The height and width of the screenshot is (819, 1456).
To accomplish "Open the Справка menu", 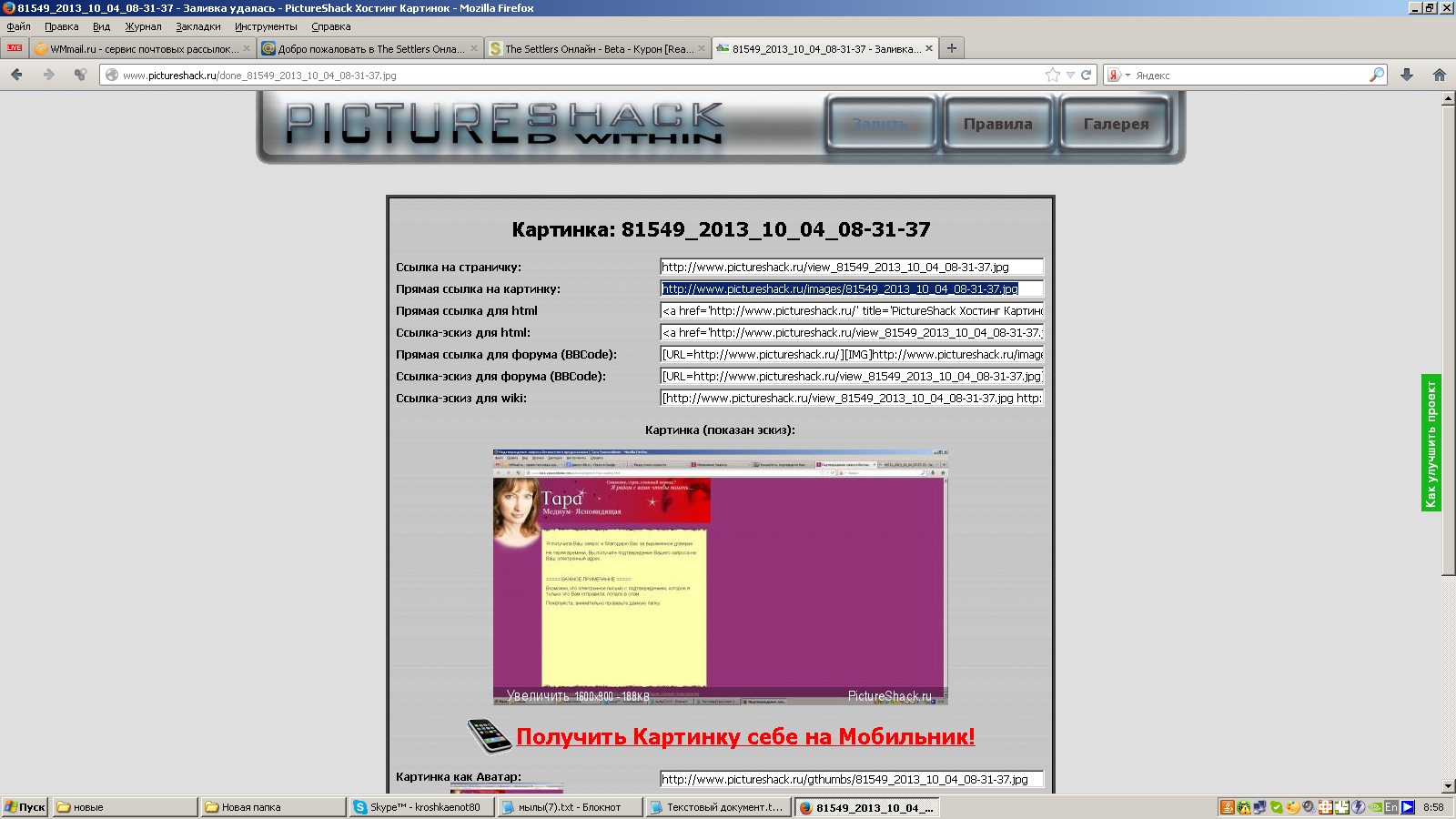I will [x=330, y=26].
